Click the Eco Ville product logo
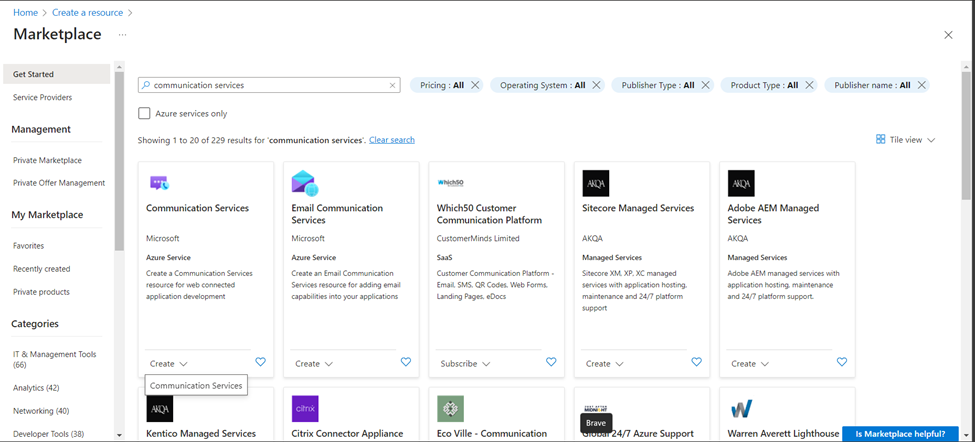The height and width of the screenshot is (442, 975). coord(450,408)
